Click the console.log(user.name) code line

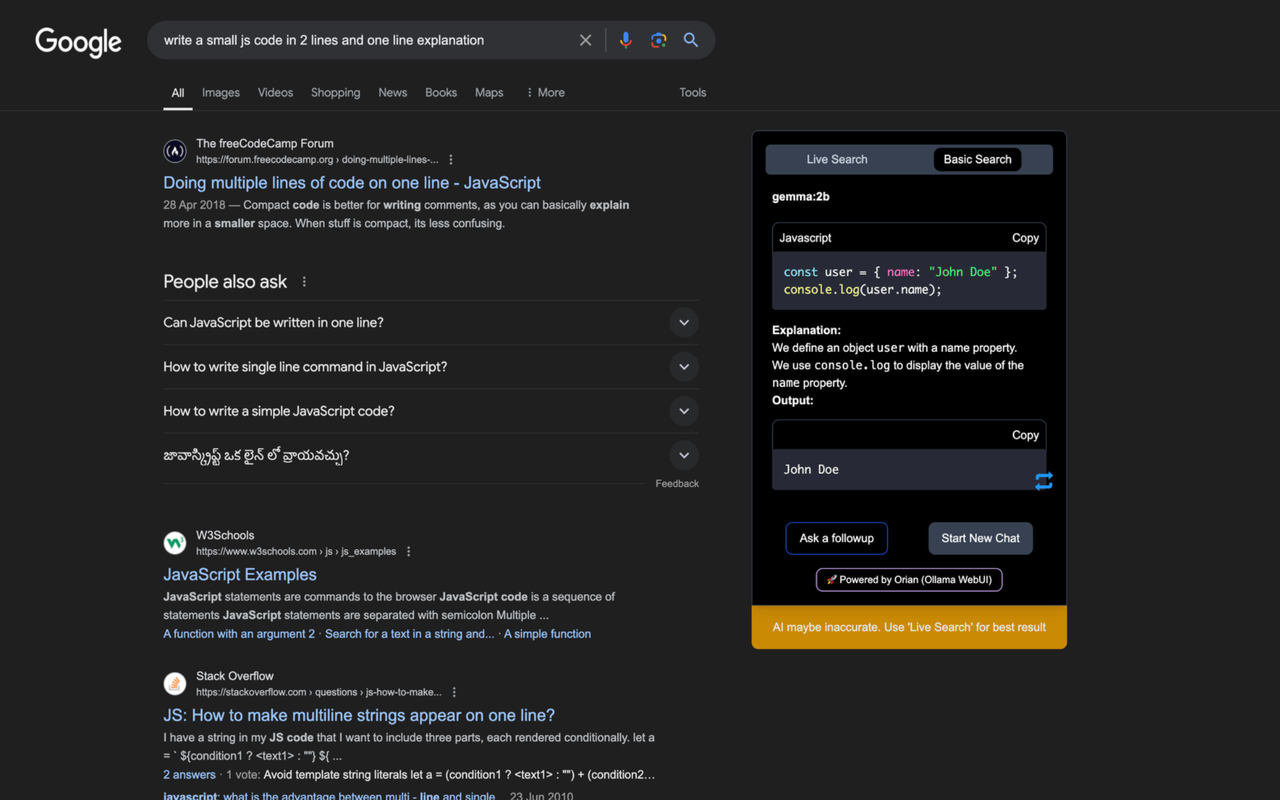point(862,290)
